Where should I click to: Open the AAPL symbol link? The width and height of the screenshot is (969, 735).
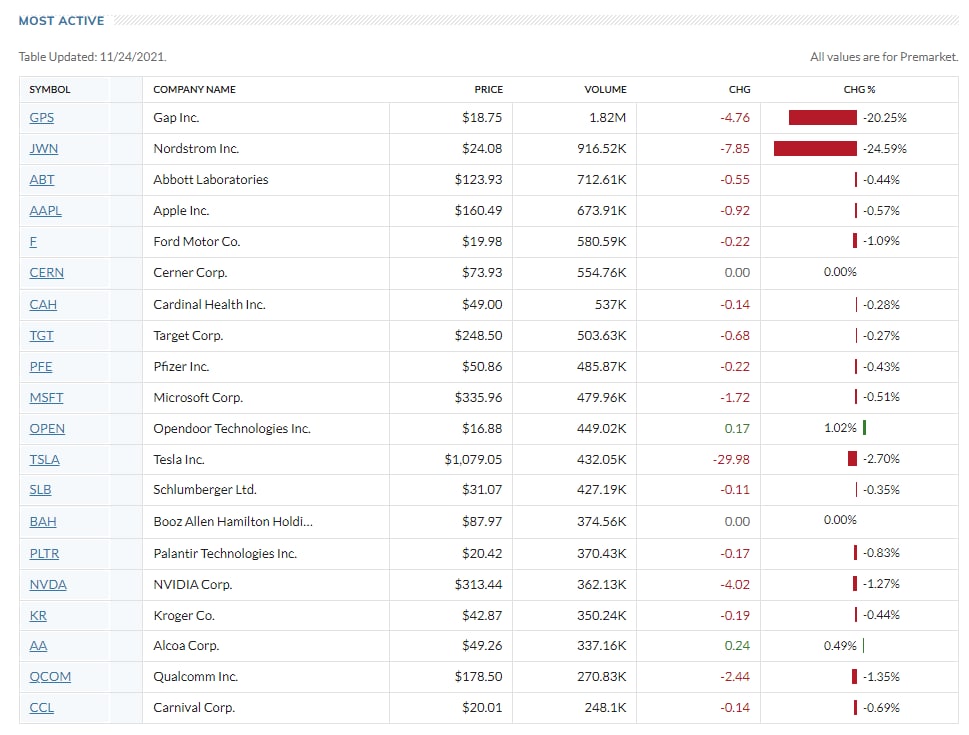click(45, 210)
